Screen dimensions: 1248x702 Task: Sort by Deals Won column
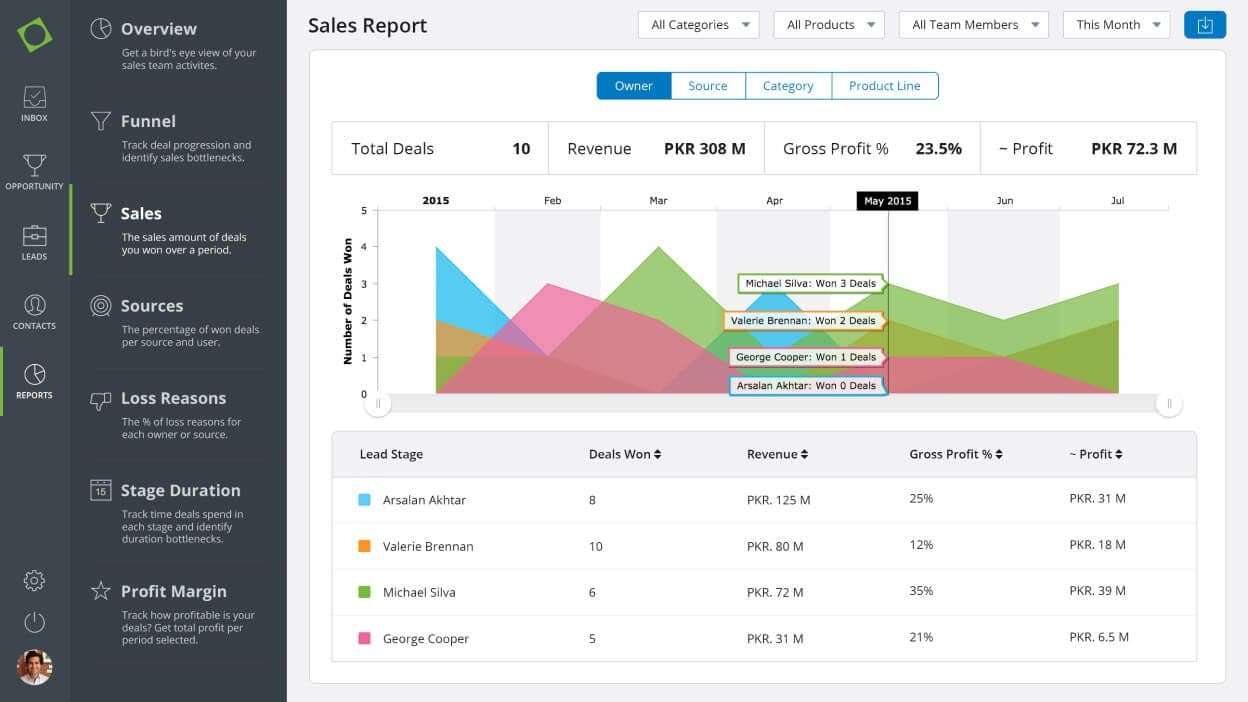625,454
